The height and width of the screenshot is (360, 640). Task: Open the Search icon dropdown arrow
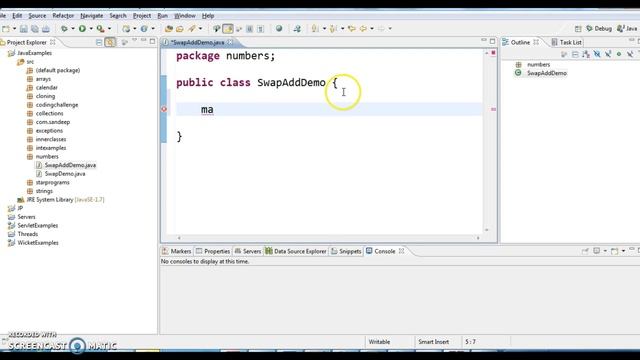point(200,29)
